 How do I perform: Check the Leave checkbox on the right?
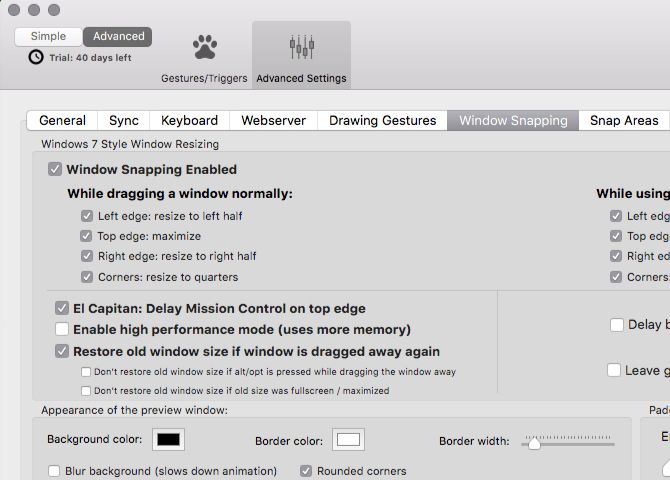click(x=614, y=370)
